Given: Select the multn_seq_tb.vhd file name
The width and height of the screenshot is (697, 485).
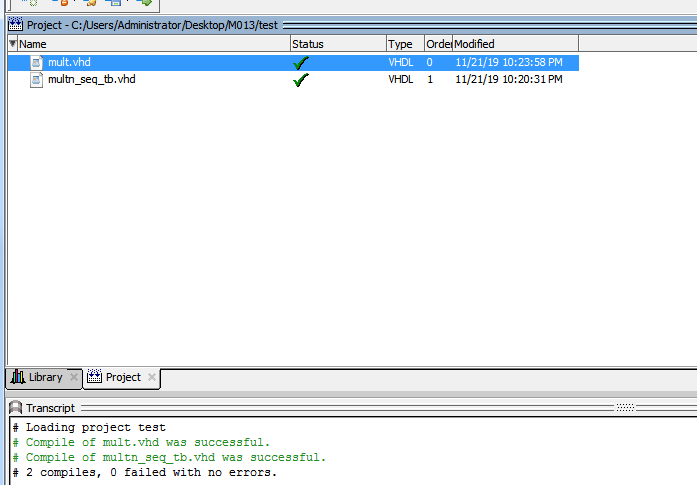Looking at the screenshot, I should pyautogui.click(x=92, y=79).
